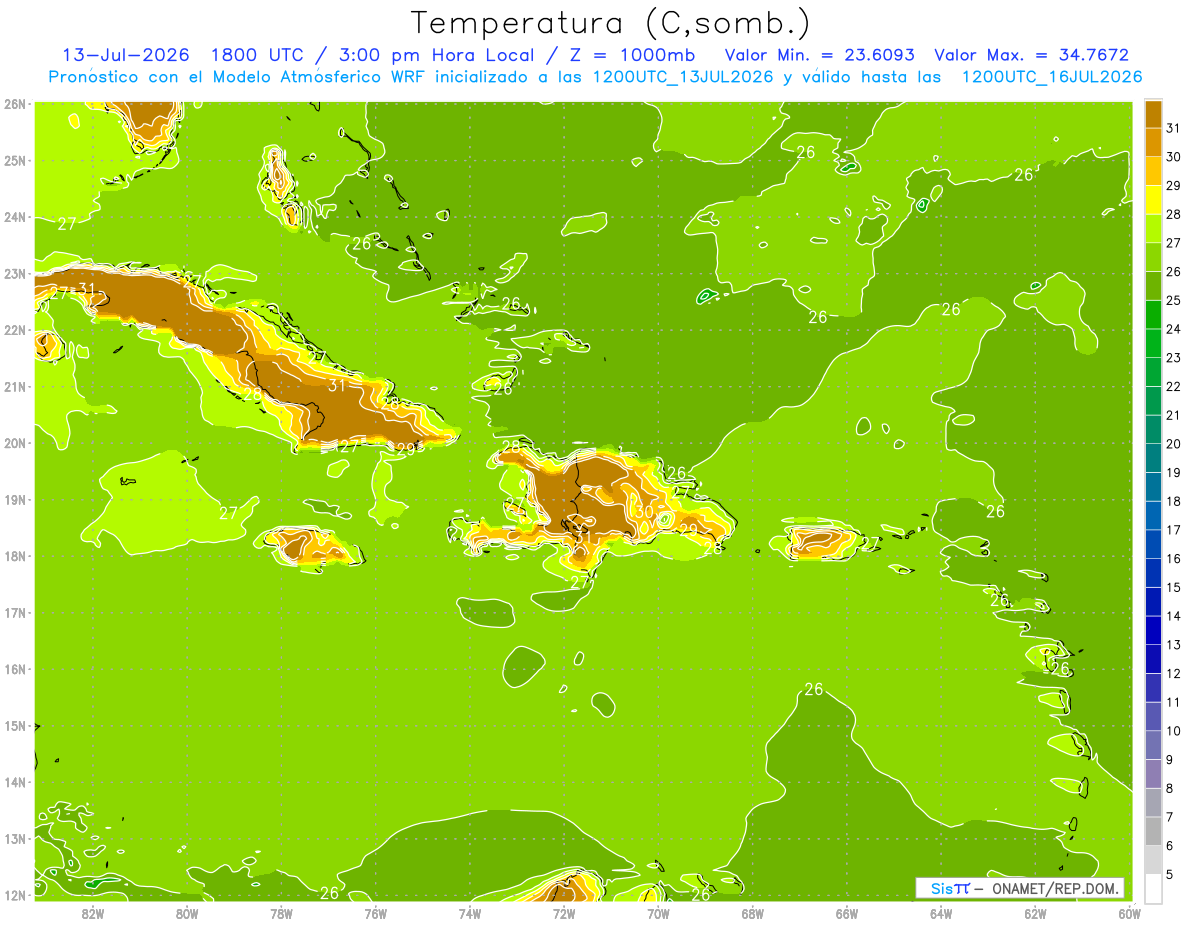Click the '82W' longitude axis label
1200x927 pixels.
(93, 913)
